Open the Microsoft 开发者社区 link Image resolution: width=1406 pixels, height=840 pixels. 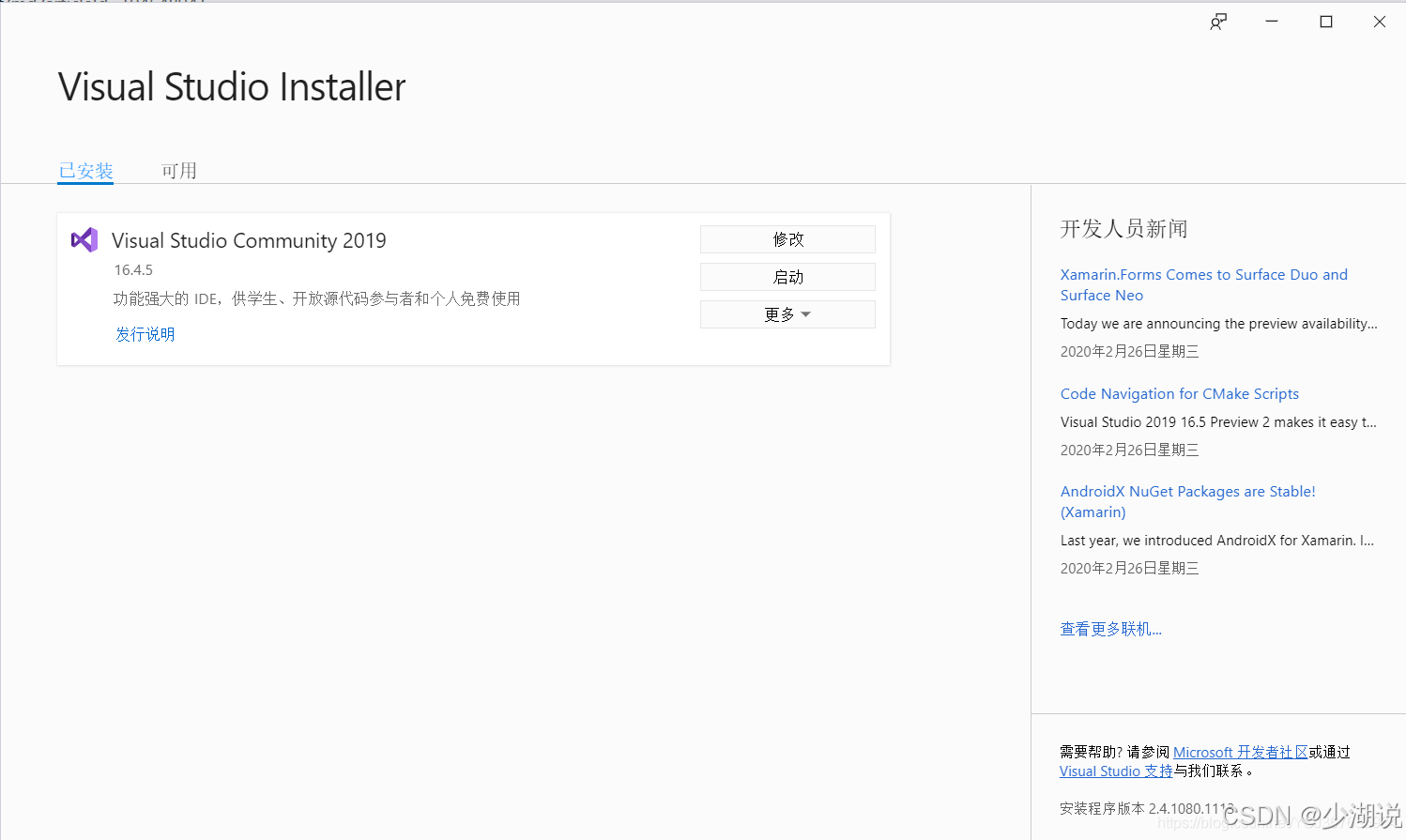[x=1241, y=751]
